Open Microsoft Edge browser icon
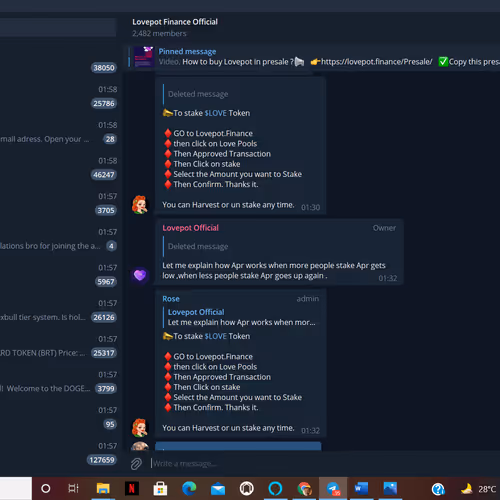This screenshot has width=500, height=500. [189, 489]
